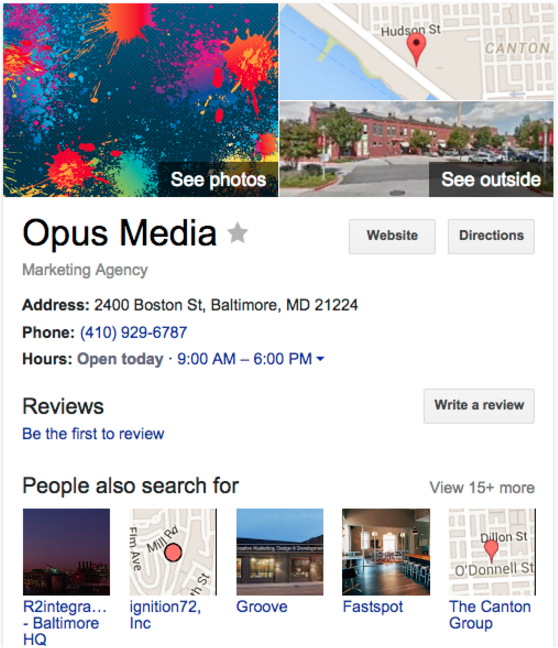Screen dimensions: 558x648
Task: View 15+ more related searches
Action: click(482, 488)
